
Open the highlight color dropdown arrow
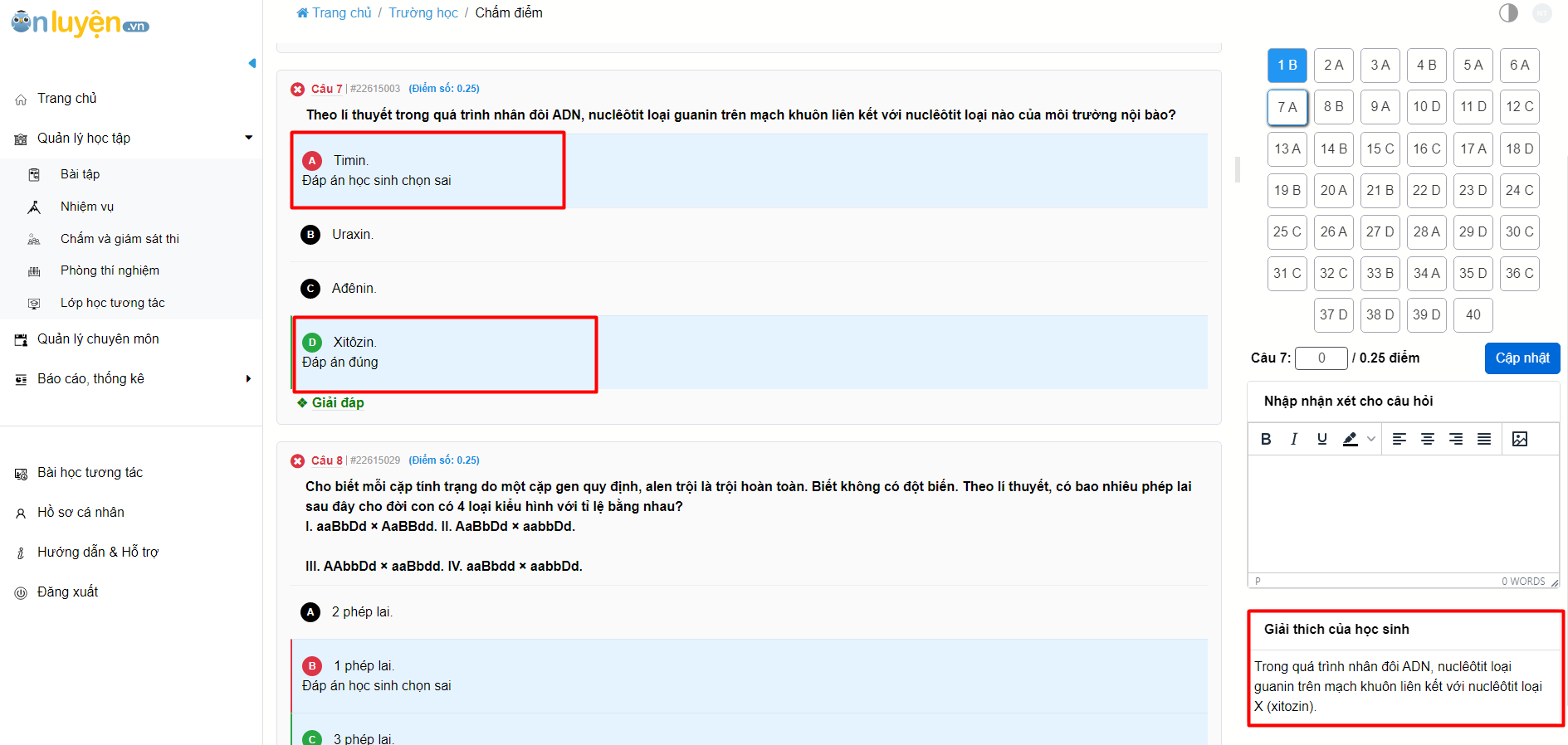click(x=1371, y=439)
